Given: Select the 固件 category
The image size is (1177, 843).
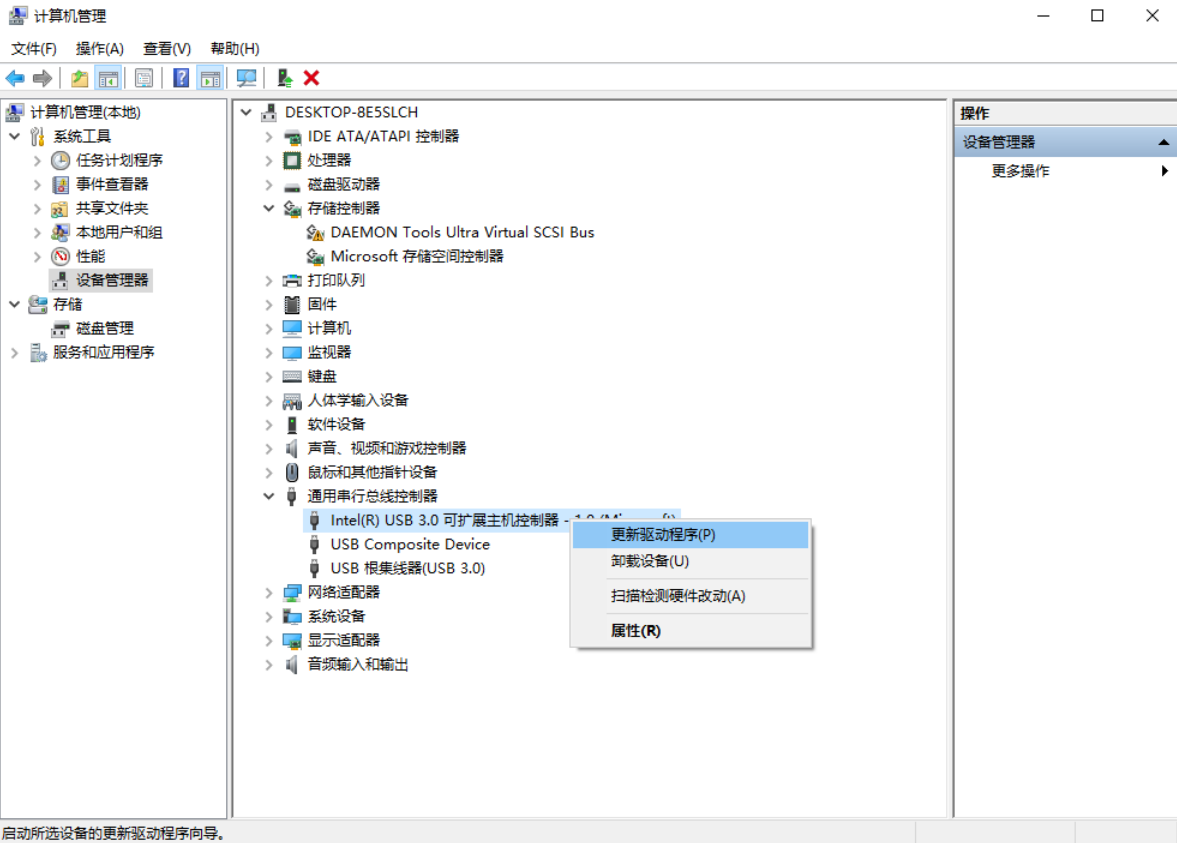Looking at the screenshot, I should coord(322,304).
